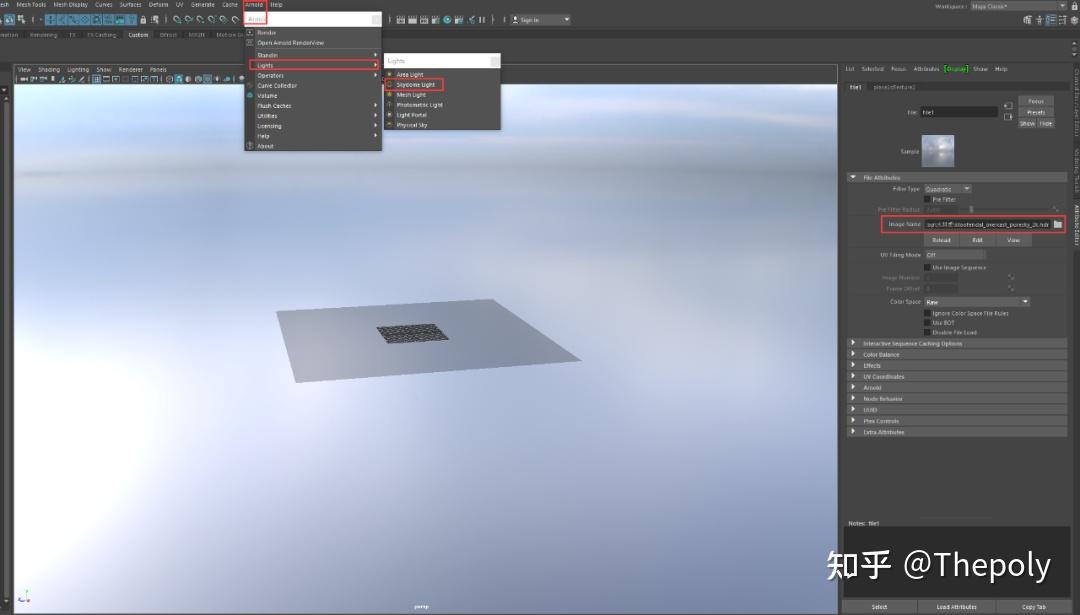Open UV Tiling Mode dropdown
The image size is (1080, 615).
tap(955, 255)
